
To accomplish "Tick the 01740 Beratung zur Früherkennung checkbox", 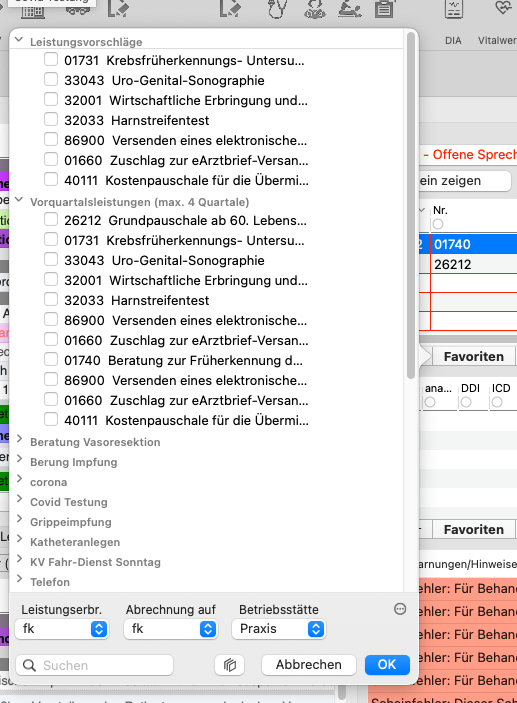I will coord(51,360).
